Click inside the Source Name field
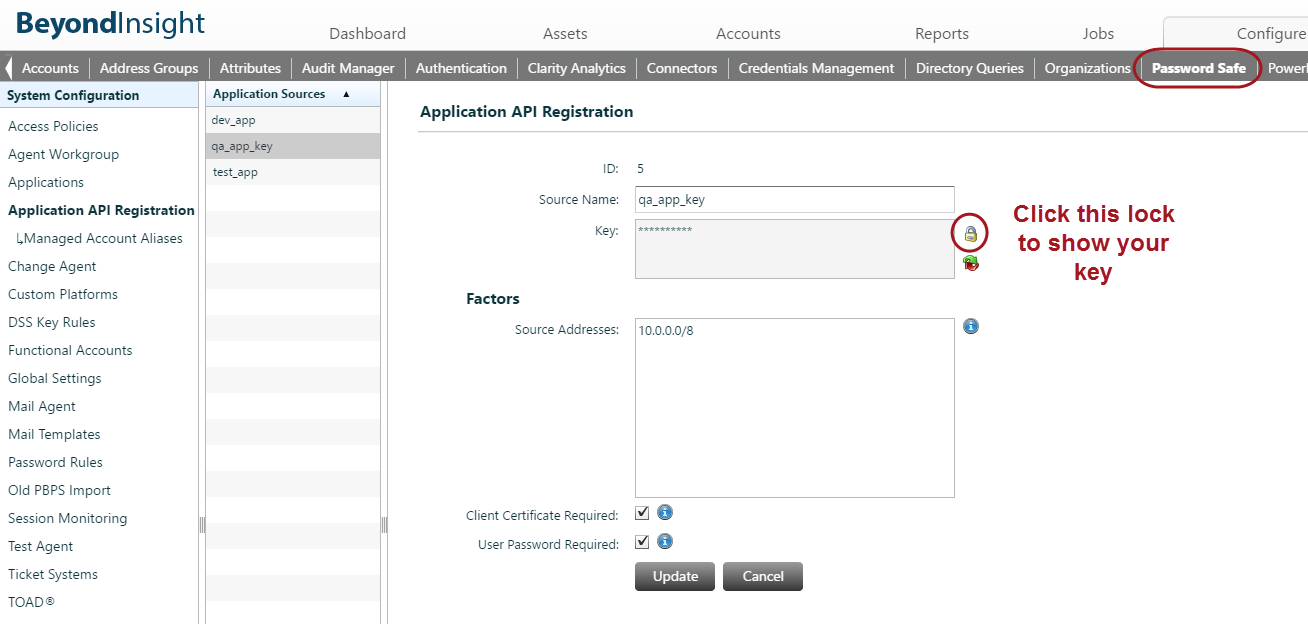 click(x=794, y=199)
